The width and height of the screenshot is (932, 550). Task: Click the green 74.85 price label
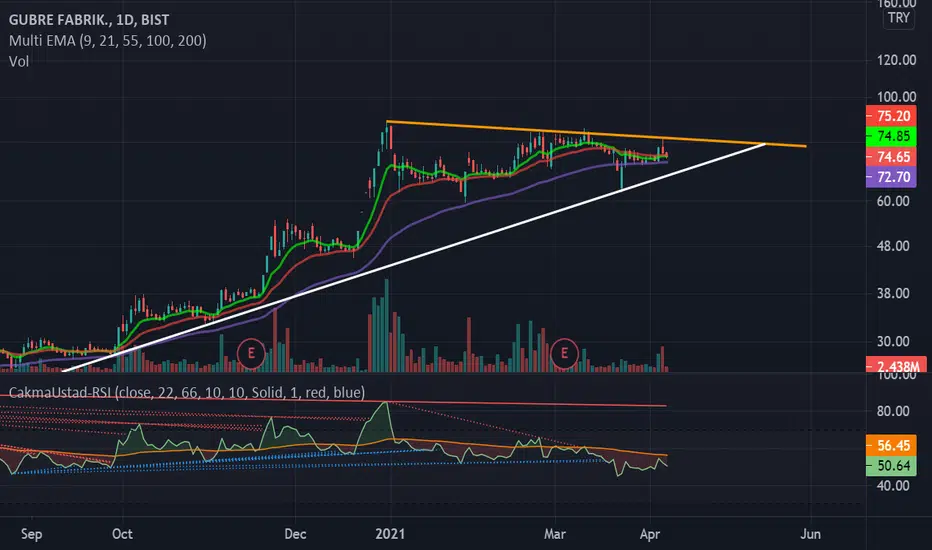pos(890,136)
